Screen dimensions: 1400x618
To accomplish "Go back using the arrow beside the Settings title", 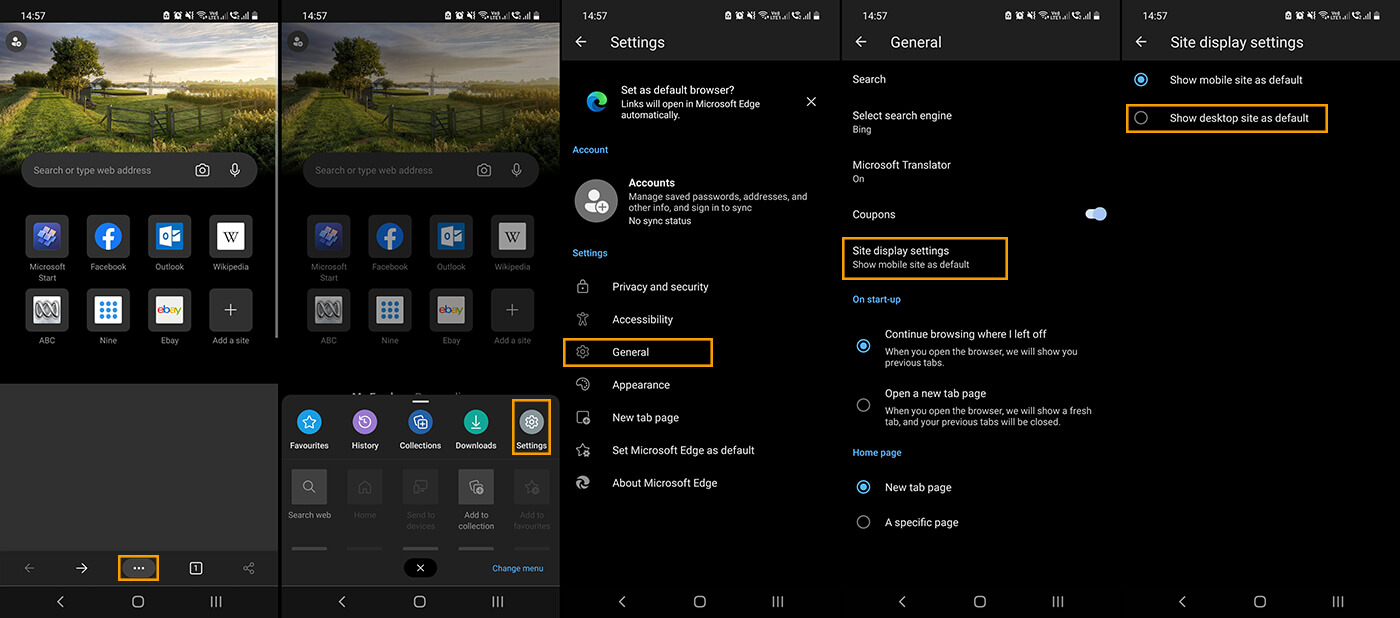I will click(582, 42).
